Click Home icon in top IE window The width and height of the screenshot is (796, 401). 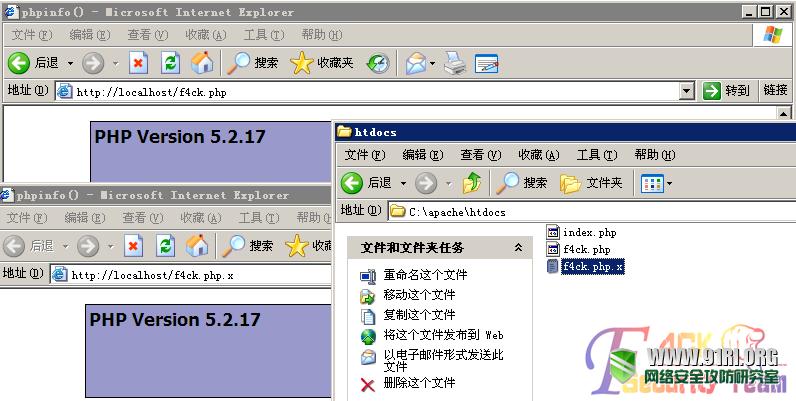point(202,63)
